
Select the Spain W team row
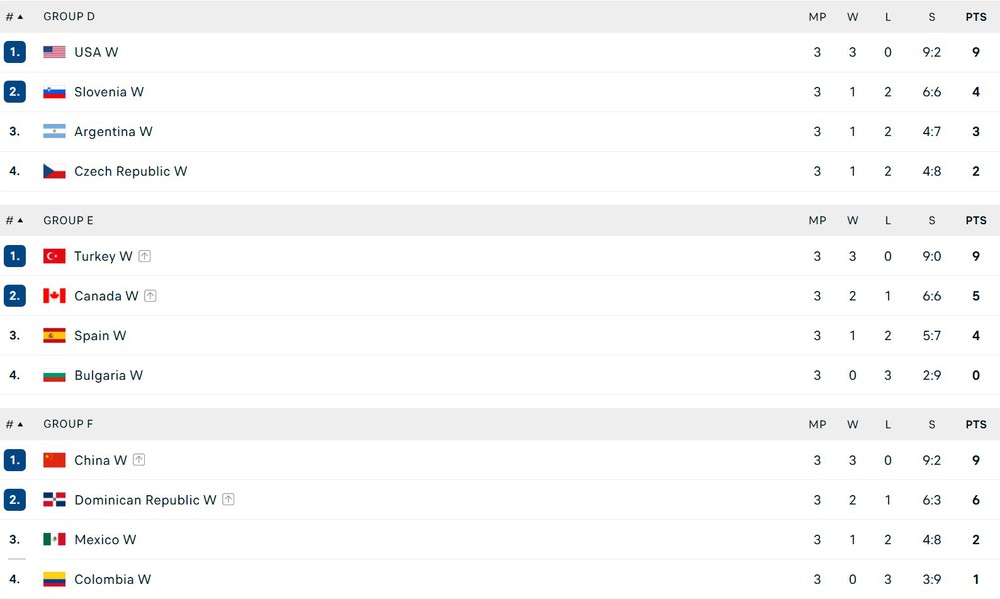click(x=500, y=336)
